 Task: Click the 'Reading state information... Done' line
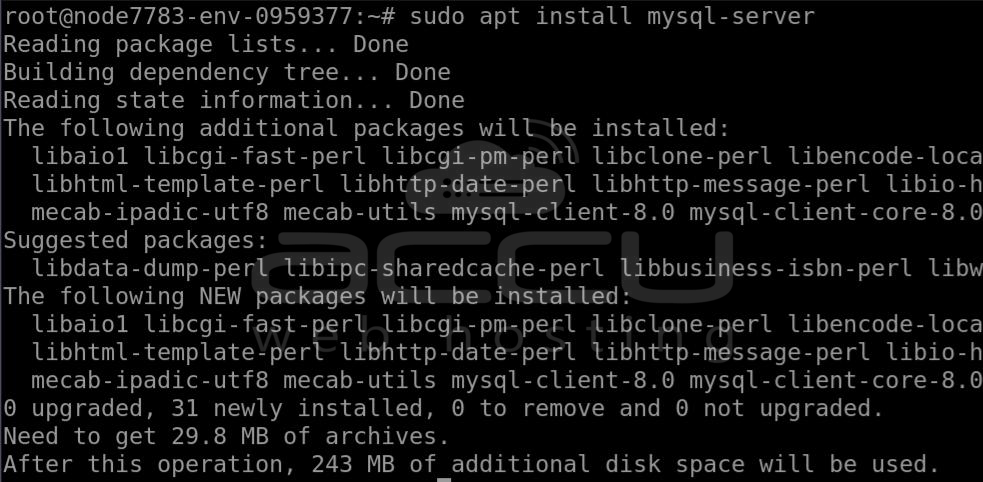(234, 100)
